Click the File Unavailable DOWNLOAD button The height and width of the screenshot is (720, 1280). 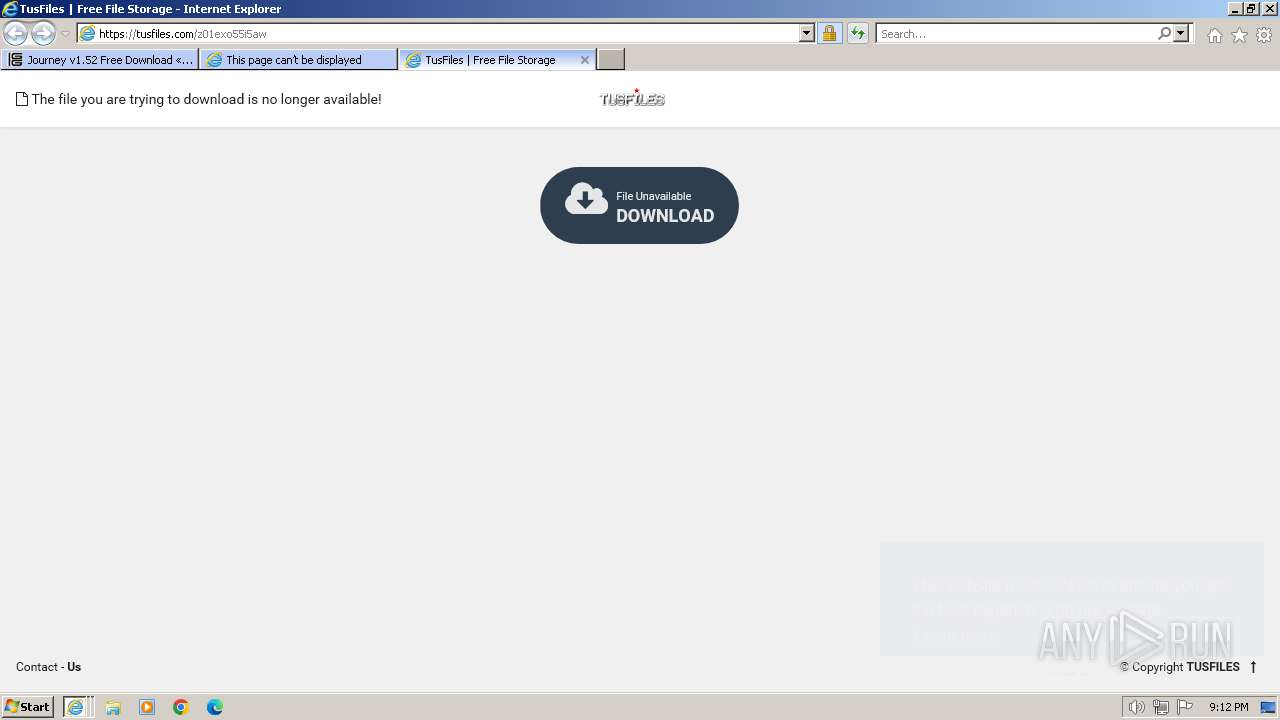coord(639,205)
